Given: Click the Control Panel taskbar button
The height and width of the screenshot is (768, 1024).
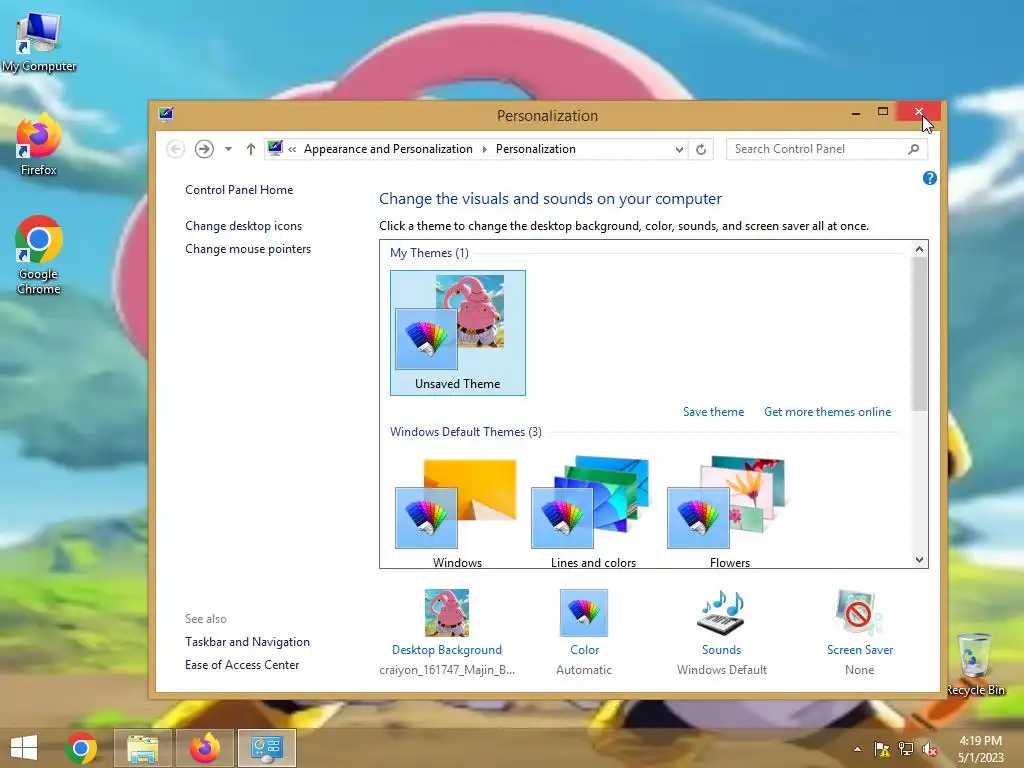Looking at the screenshot, I should 266,748.
